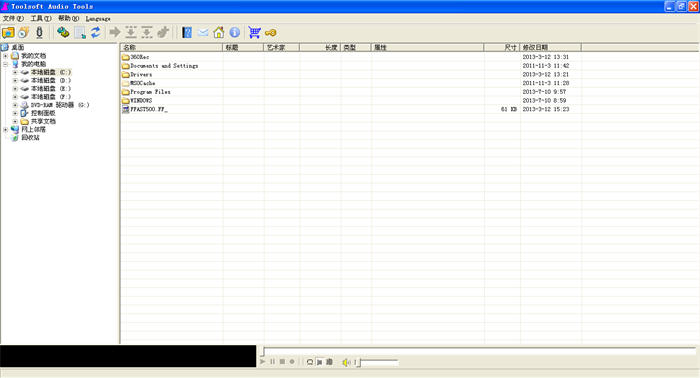Click the blue info about icon
Screen dimensions: 700x378
click(235, 32)
